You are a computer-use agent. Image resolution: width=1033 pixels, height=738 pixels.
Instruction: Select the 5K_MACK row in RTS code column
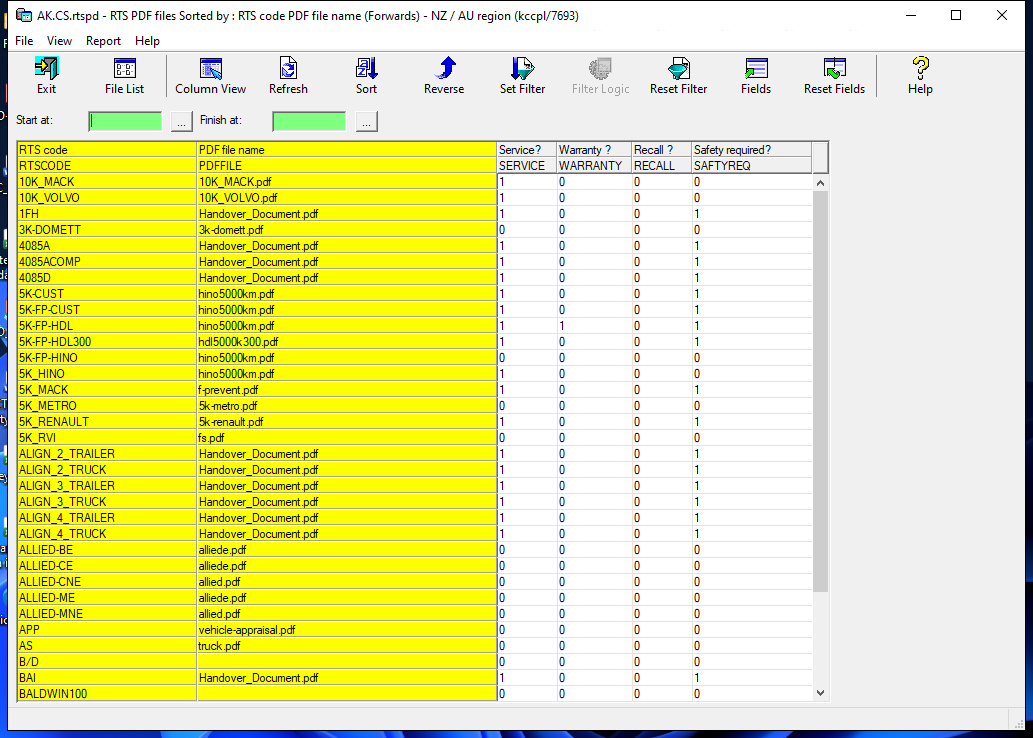(x=107, y=390)
